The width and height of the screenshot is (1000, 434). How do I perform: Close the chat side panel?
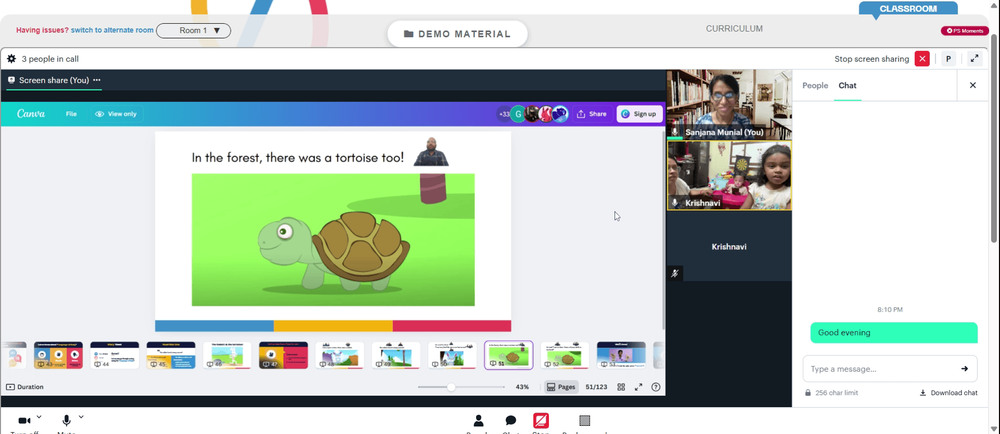tap(973, 85)
